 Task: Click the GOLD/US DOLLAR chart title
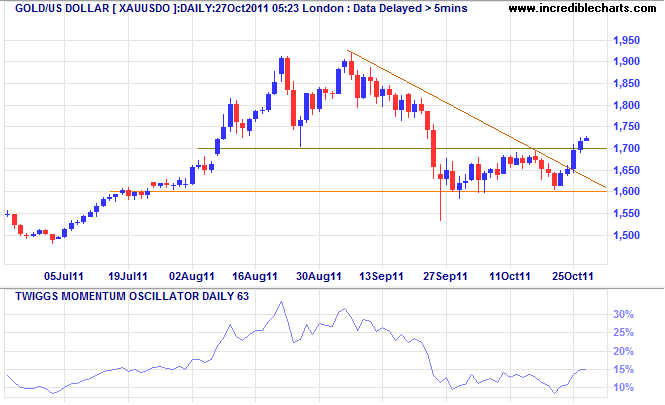[x=241, y=8]
